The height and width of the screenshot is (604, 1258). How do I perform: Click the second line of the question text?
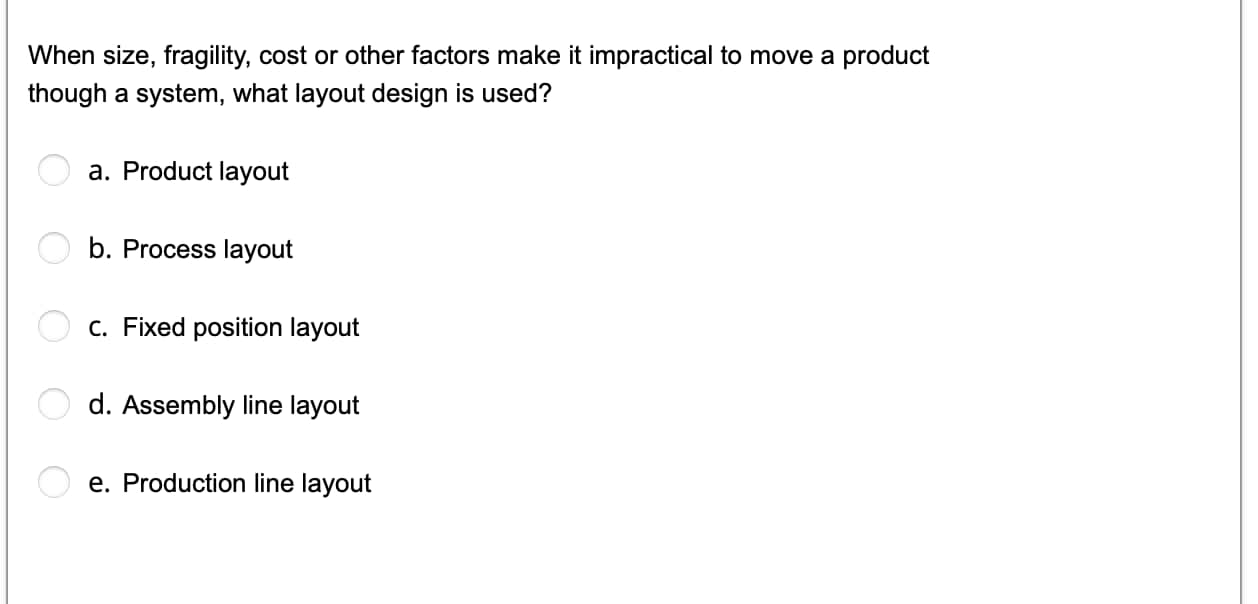point(288,94)
